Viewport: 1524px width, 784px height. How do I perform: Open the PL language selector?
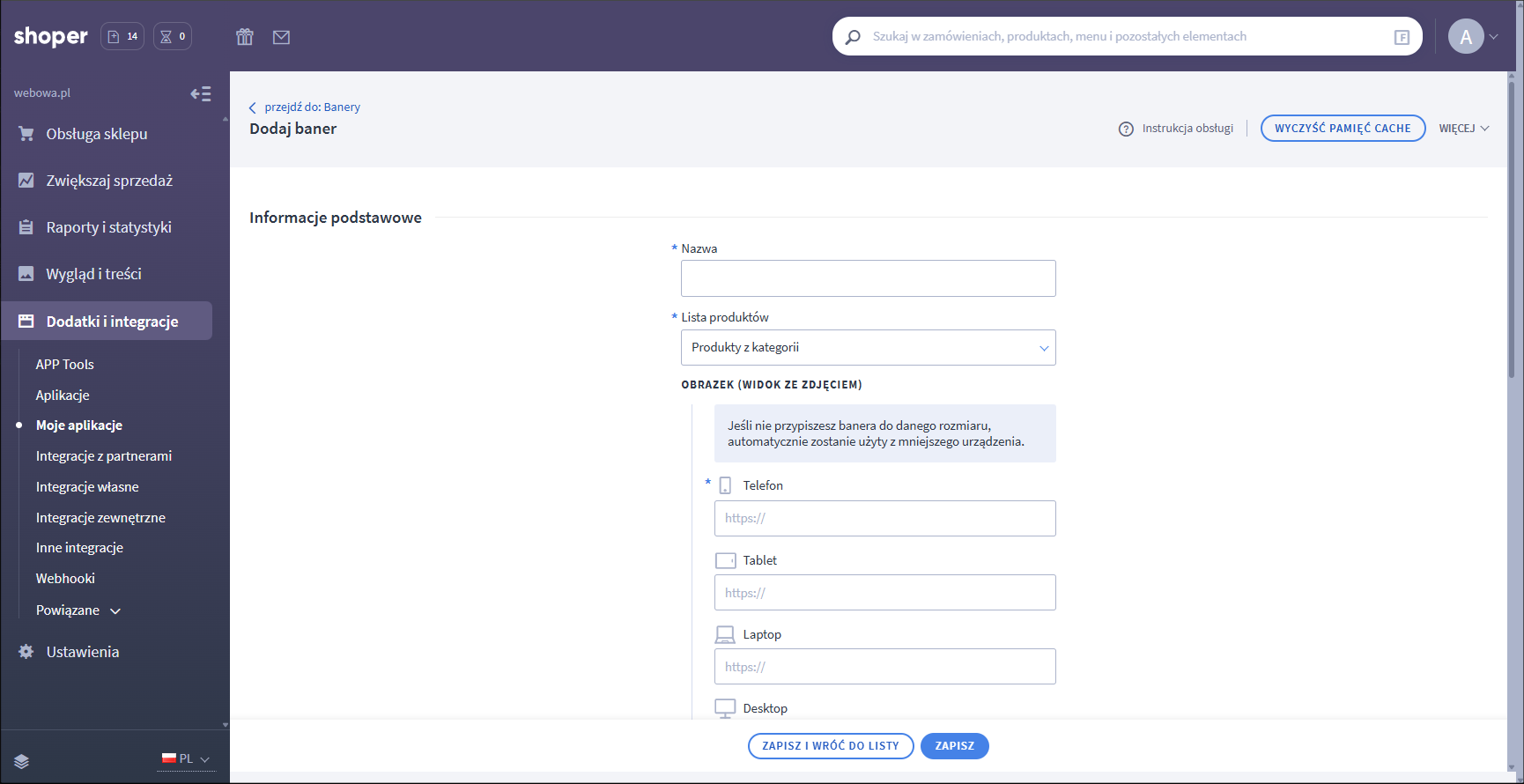point(186,759)
